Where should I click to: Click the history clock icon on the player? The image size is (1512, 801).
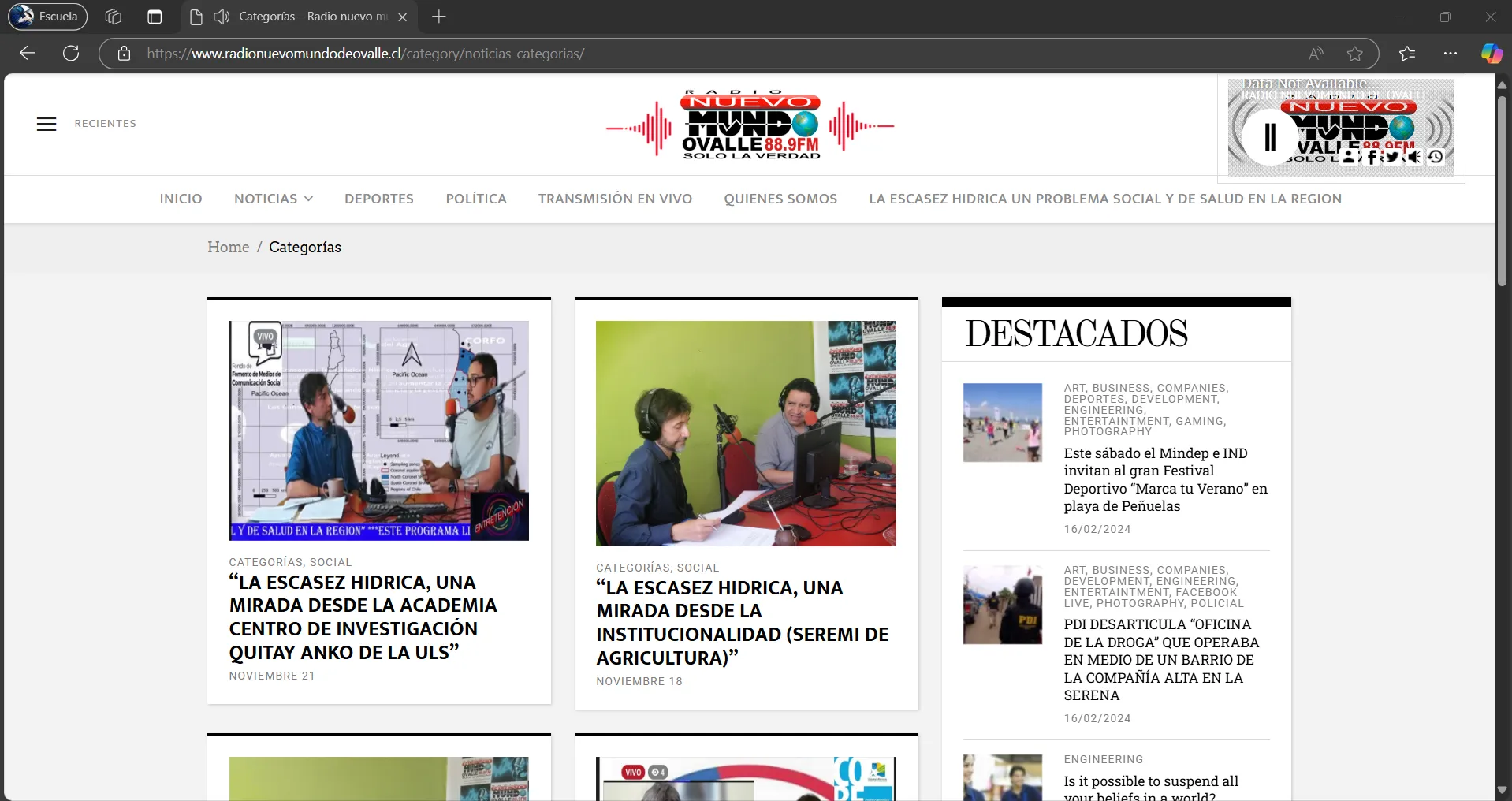tap(1436, 157)
